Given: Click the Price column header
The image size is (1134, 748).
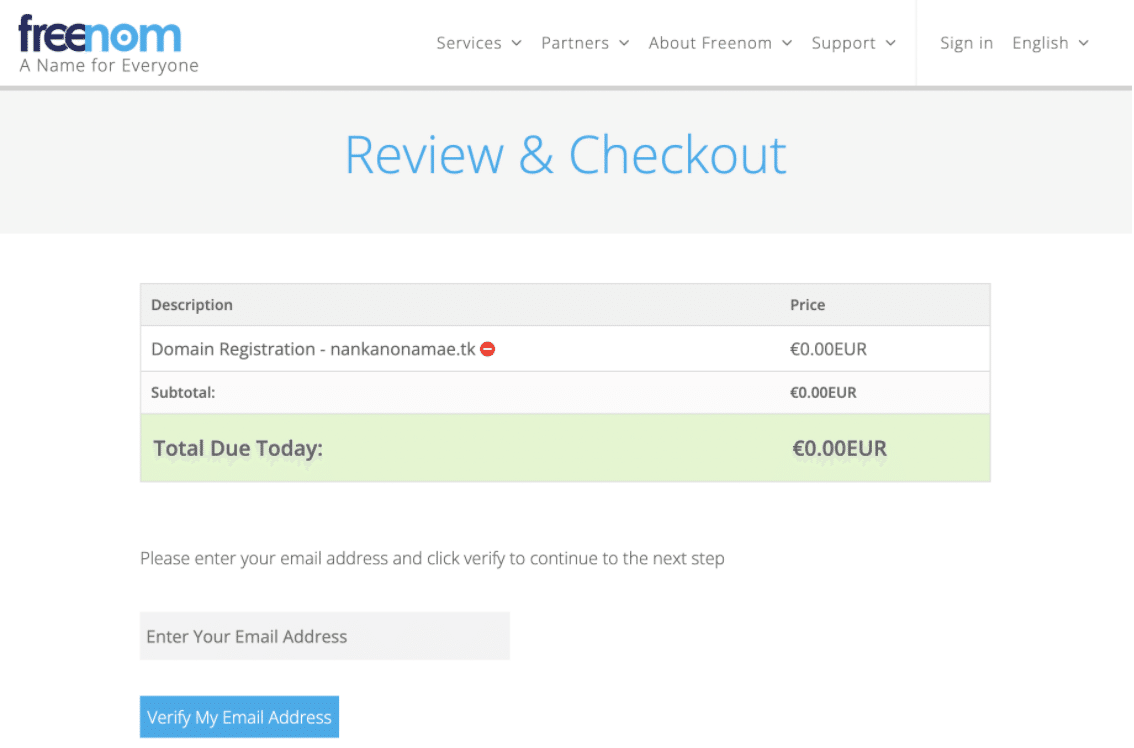Looking at the screenshot, I should pos(807,305).
